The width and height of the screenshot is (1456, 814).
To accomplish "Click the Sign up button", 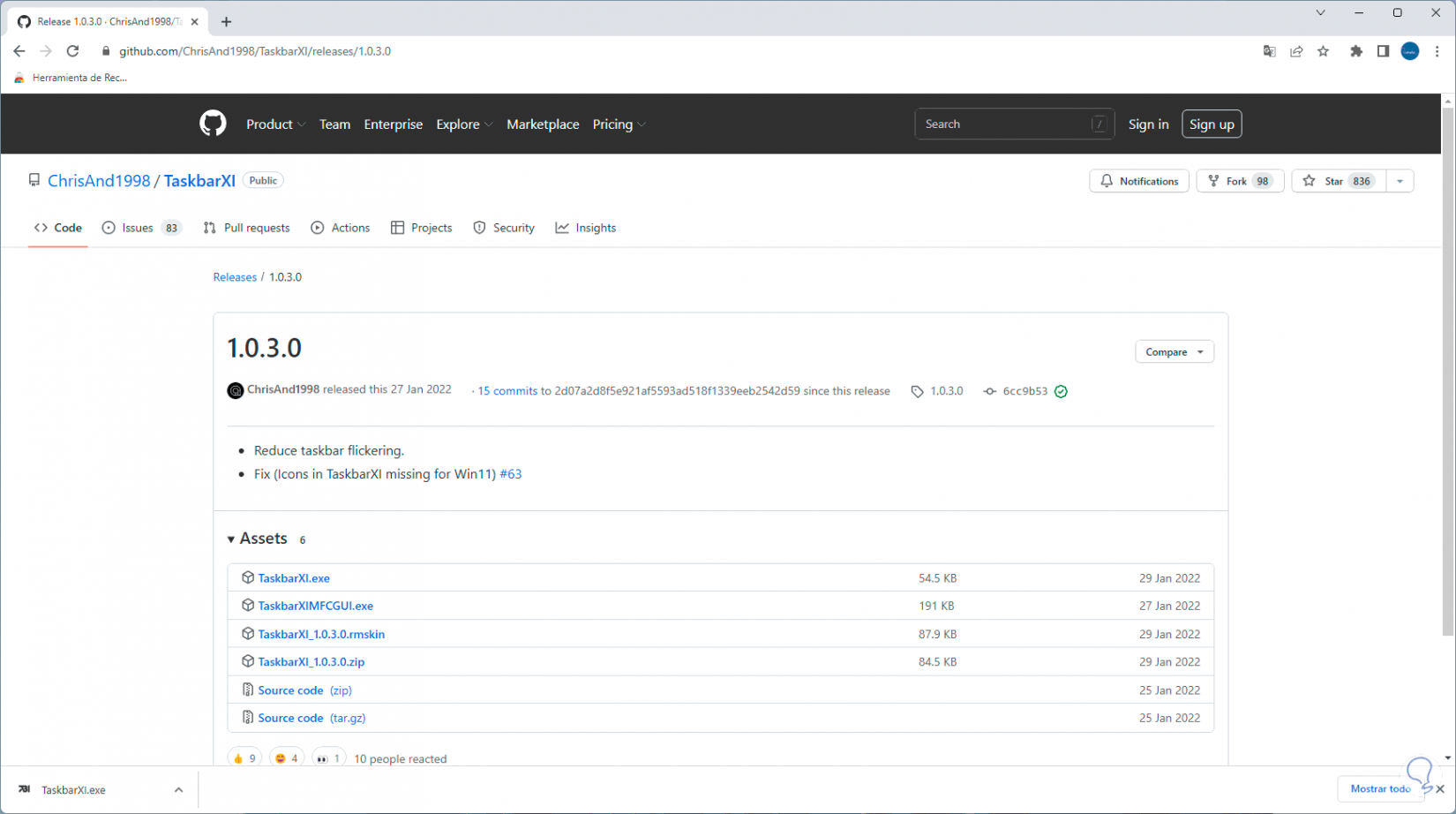I will 1212,124.
